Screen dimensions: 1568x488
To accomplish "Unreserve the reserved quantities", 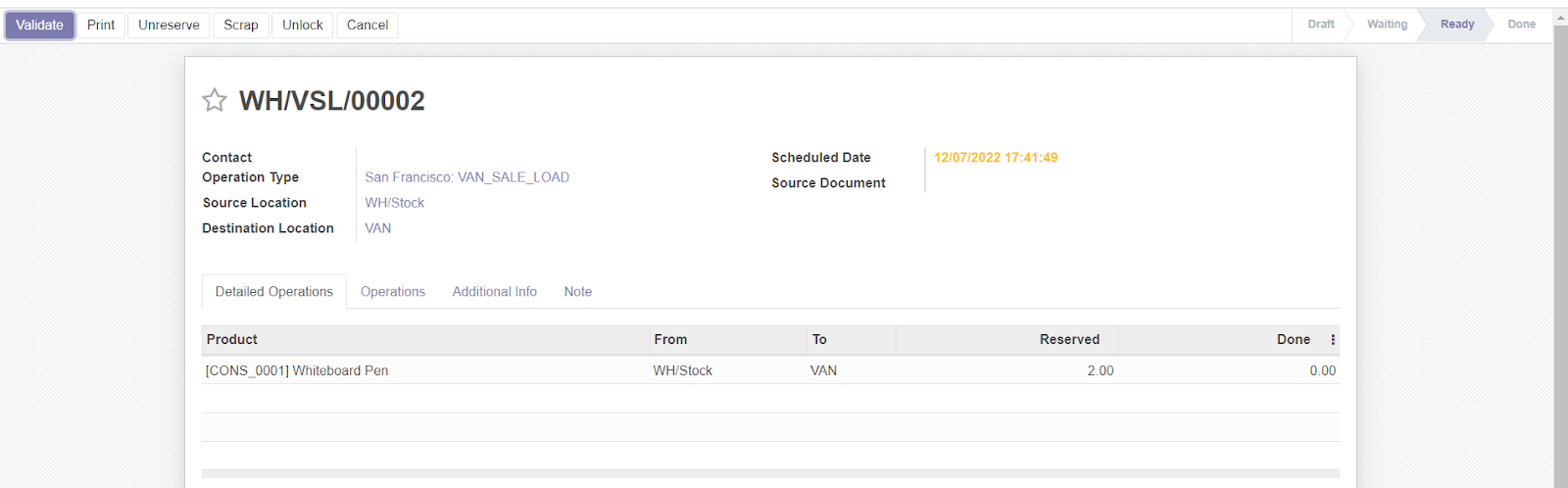I will 169,25.
